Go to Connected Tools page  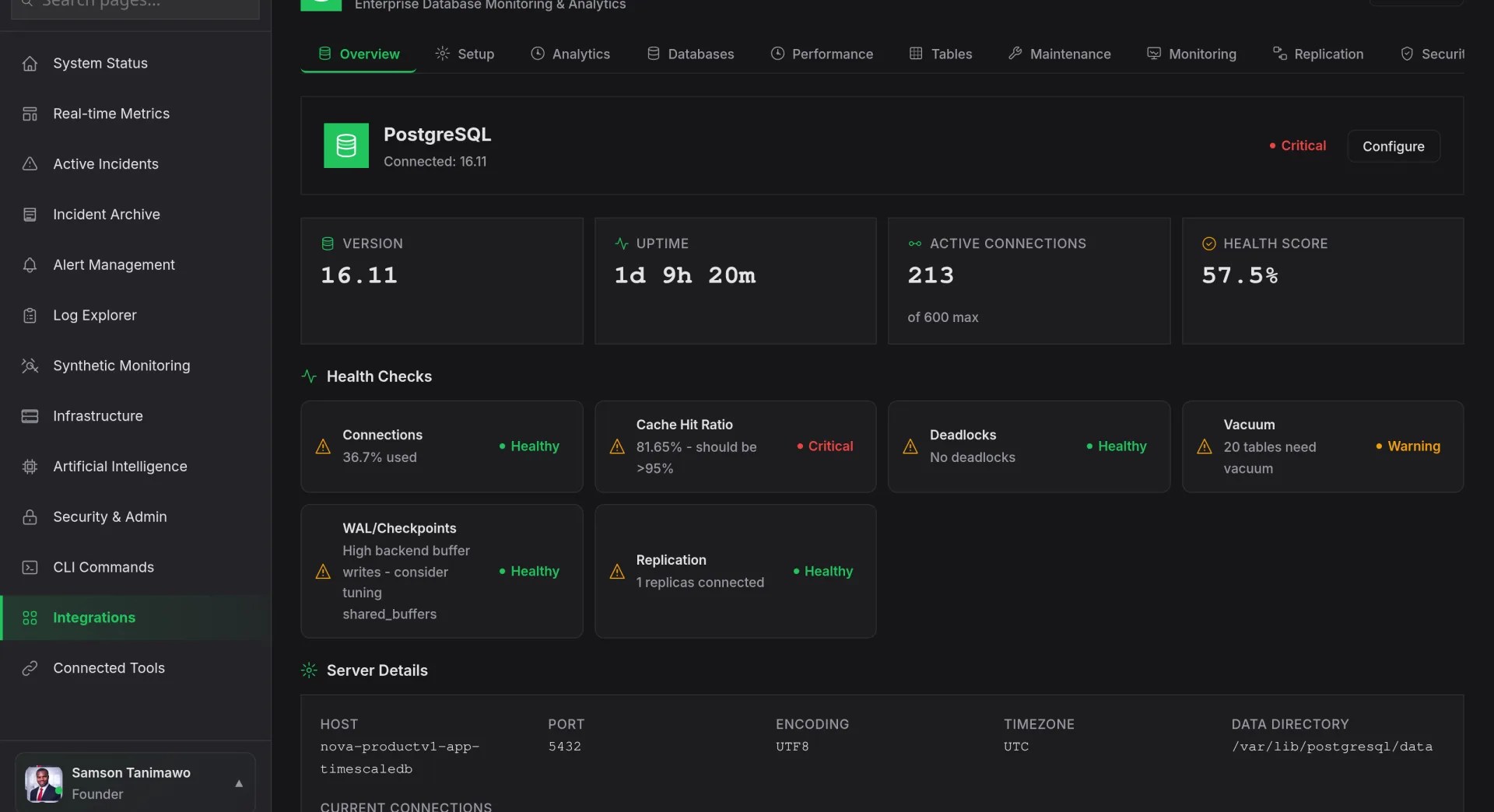(x=135, y=668)
